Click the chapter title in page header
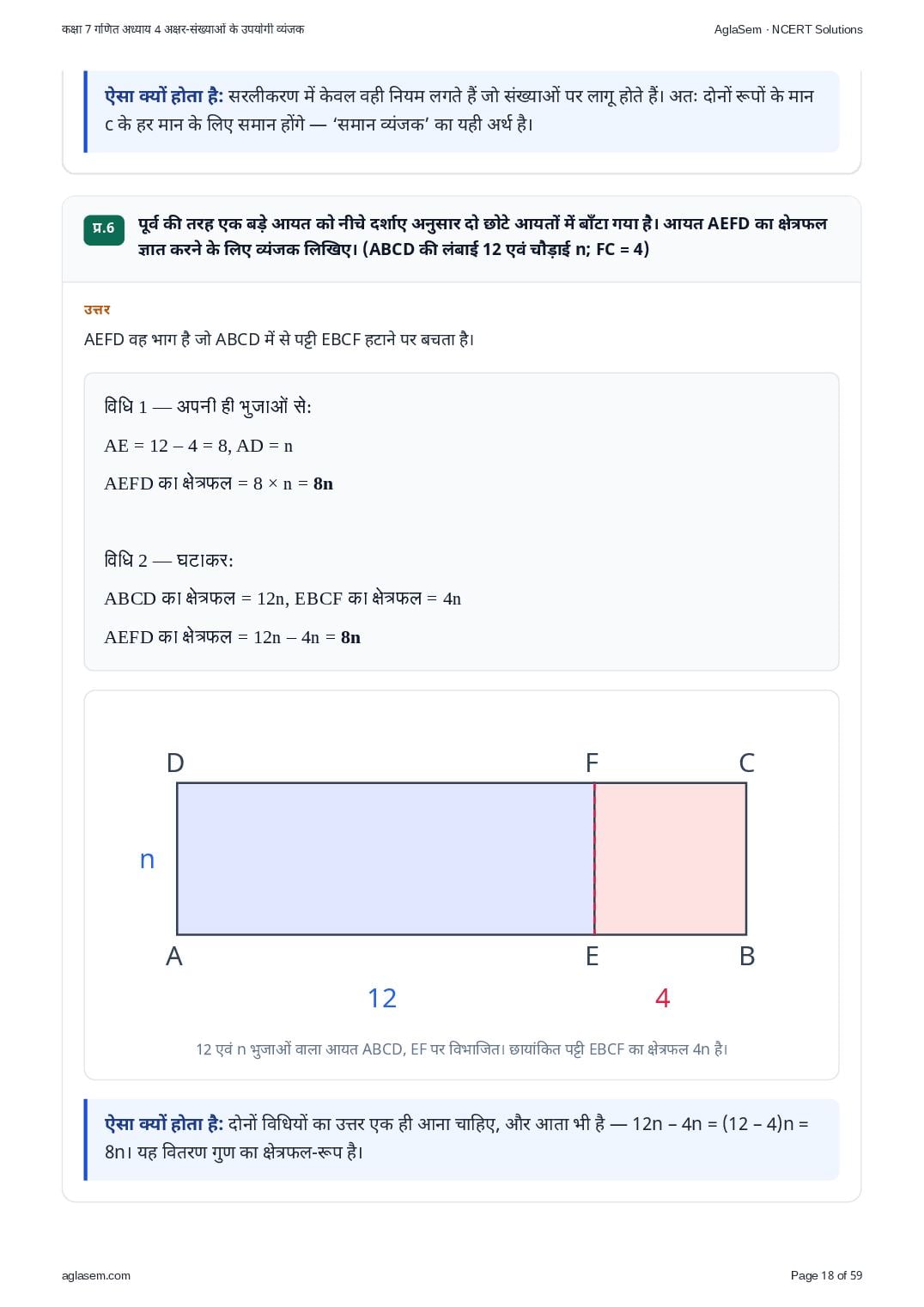The width and height of the screenshot is (924, 1307). pyautogui.click(x=183, y=29)
